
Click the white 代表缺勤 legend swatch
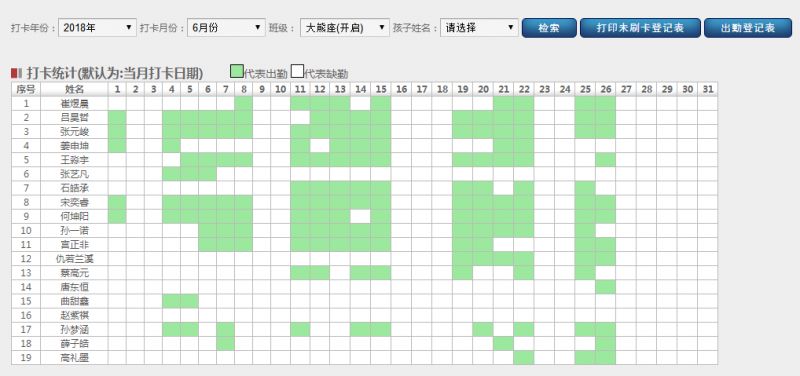(x=297, y=71)
